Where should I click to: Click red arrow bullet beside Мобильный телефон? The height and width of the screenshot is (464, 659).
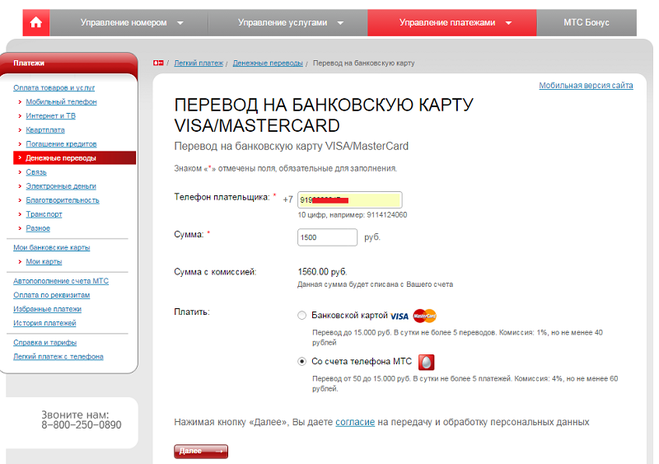(x=20, y=102)
